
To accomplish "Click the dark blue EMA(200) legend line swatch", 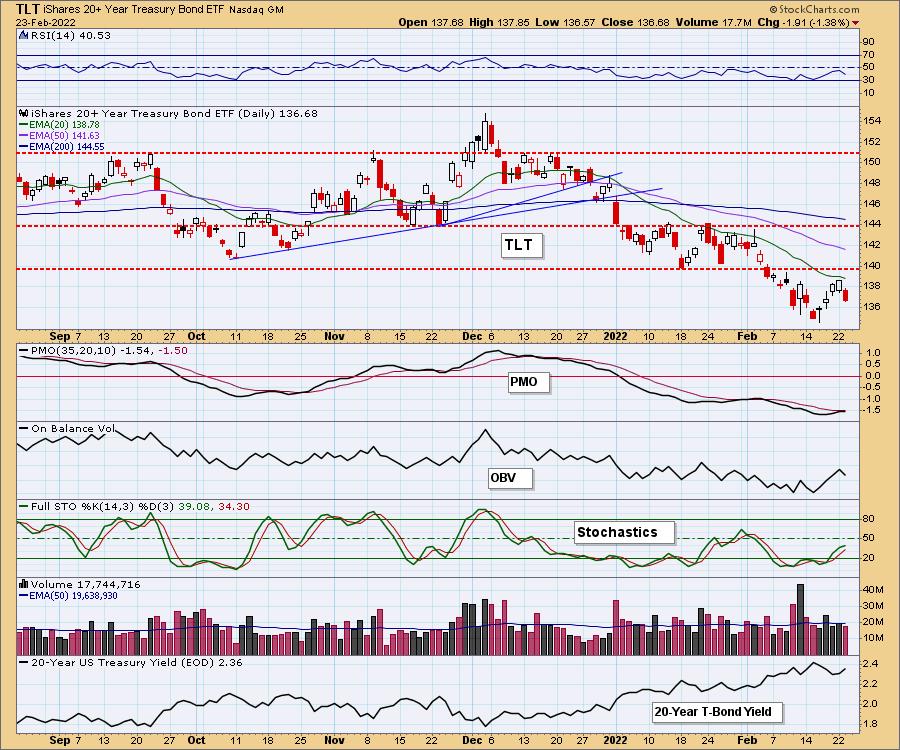I will pyautogui.click(x=23, y=147).
